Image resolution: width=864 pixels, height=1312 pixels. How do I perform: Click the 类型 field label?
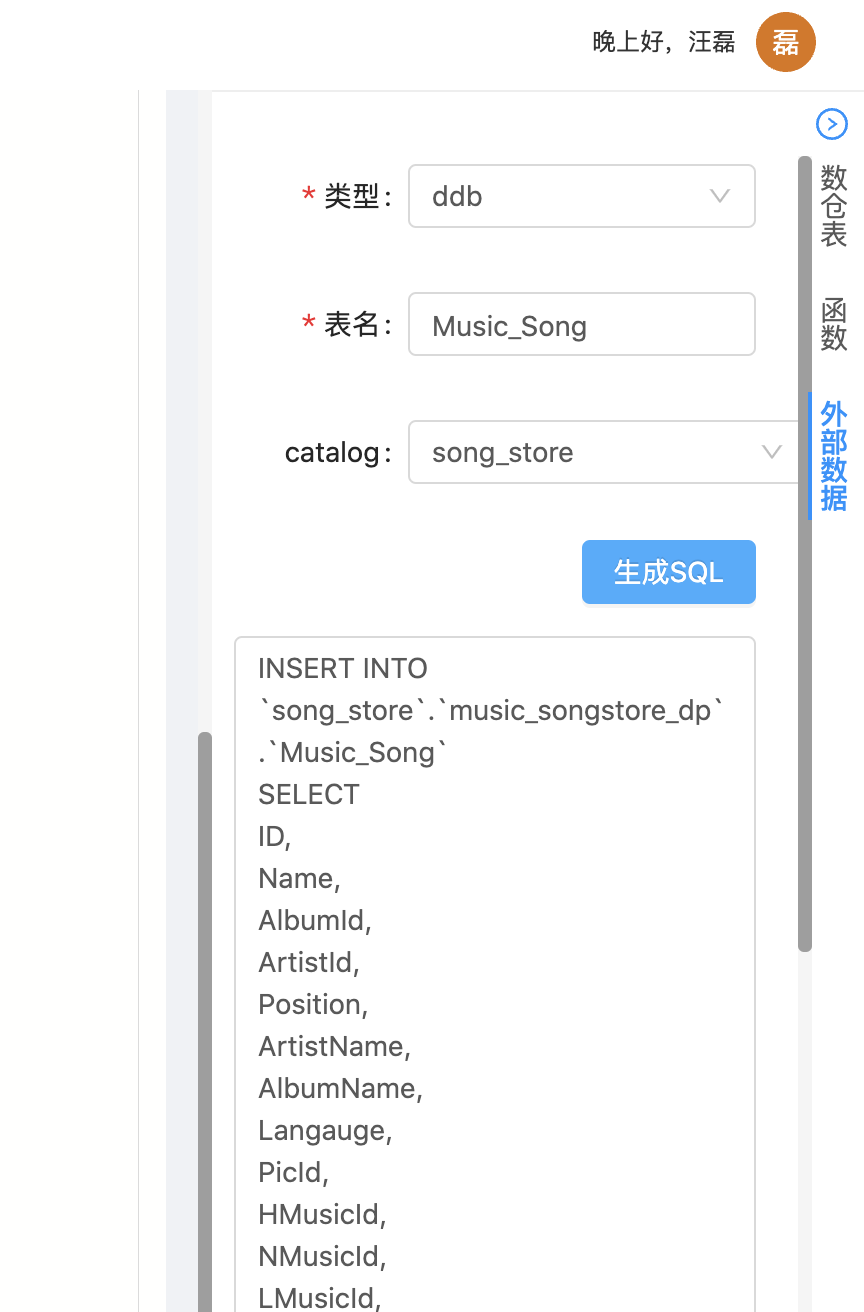352,196
